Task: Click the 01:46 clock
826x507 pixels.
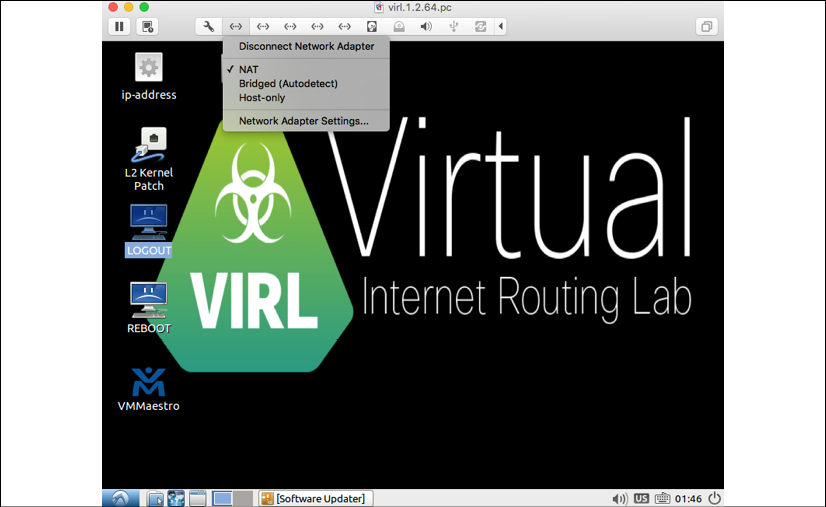Action: coord(688,499)
